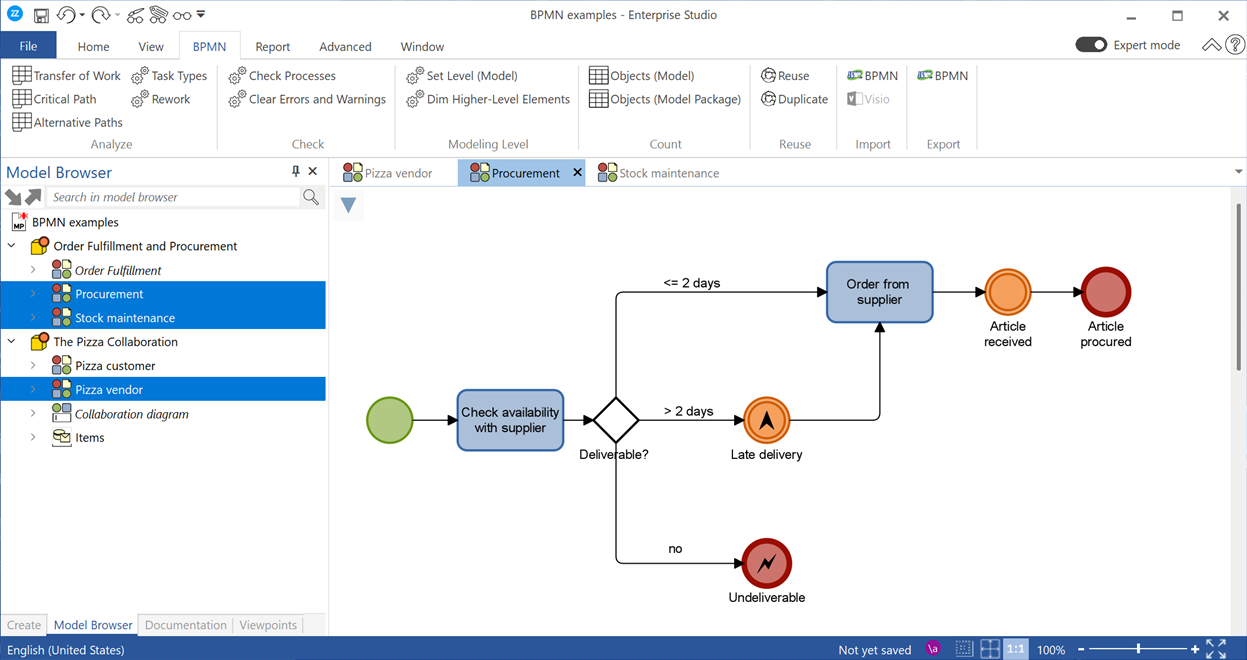Click Export BPMN button
The height and width of the screenshot is (660, 1247).
(x=942, y=75)
